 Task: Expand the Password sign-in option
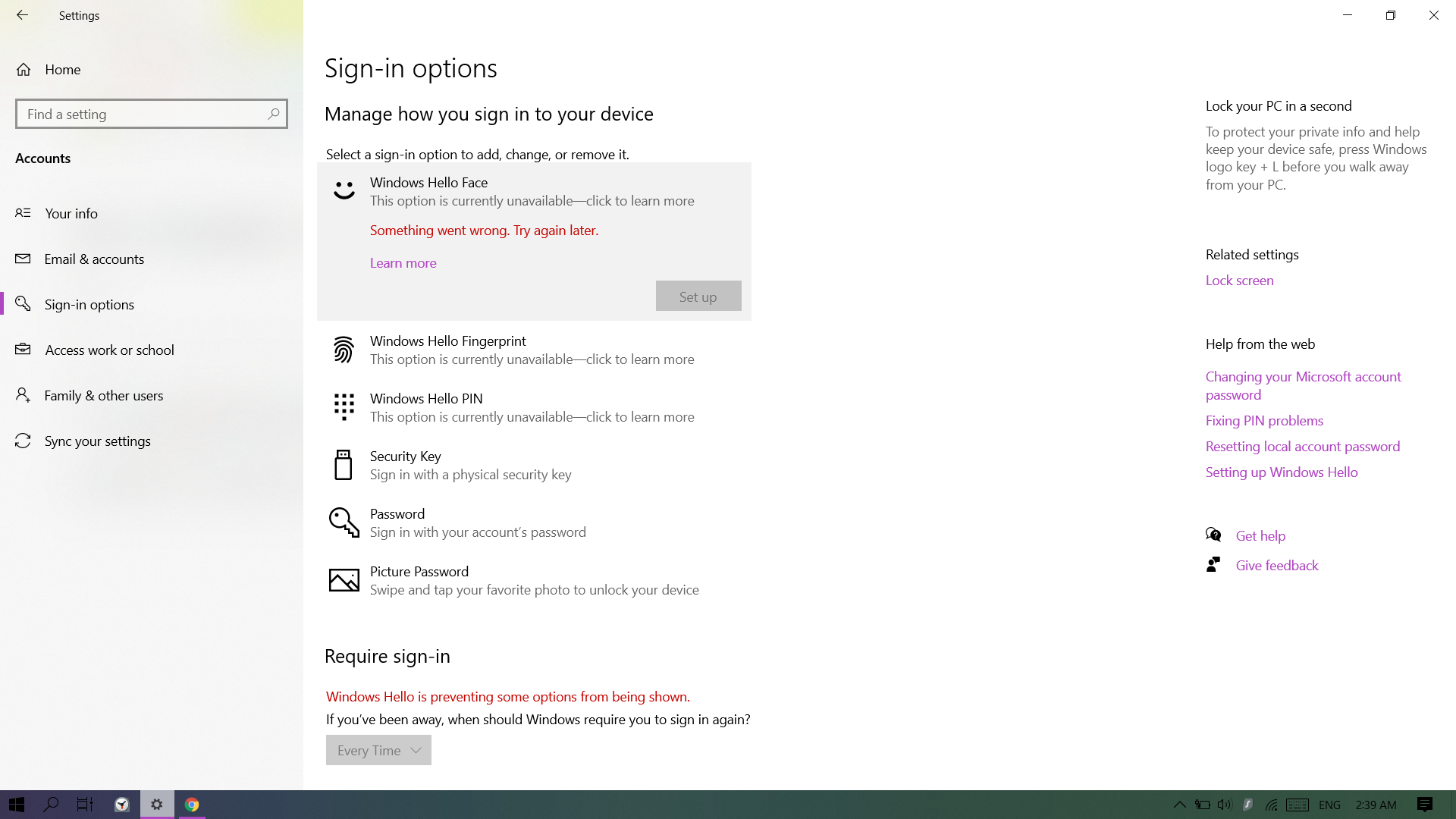534,522
